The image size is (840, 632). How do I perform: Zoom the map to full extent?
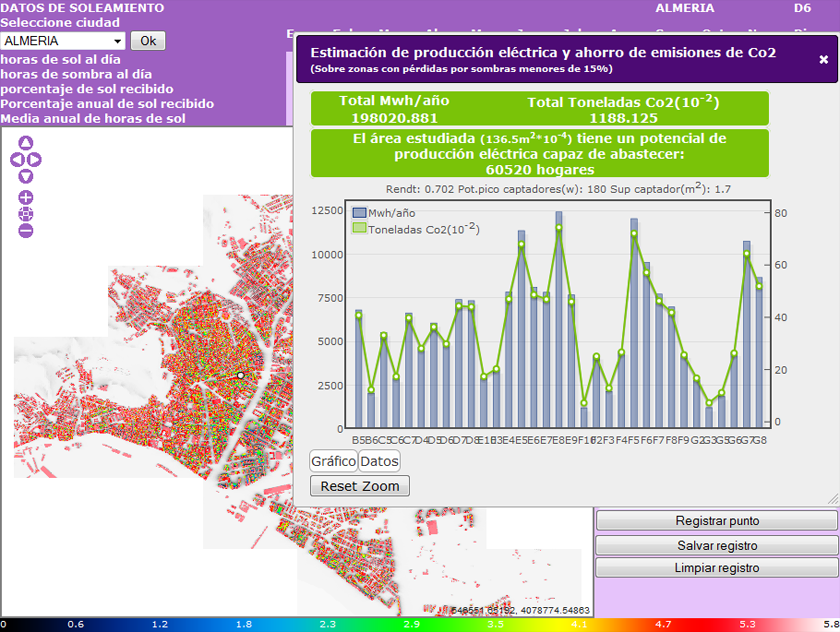coord(26,214)
